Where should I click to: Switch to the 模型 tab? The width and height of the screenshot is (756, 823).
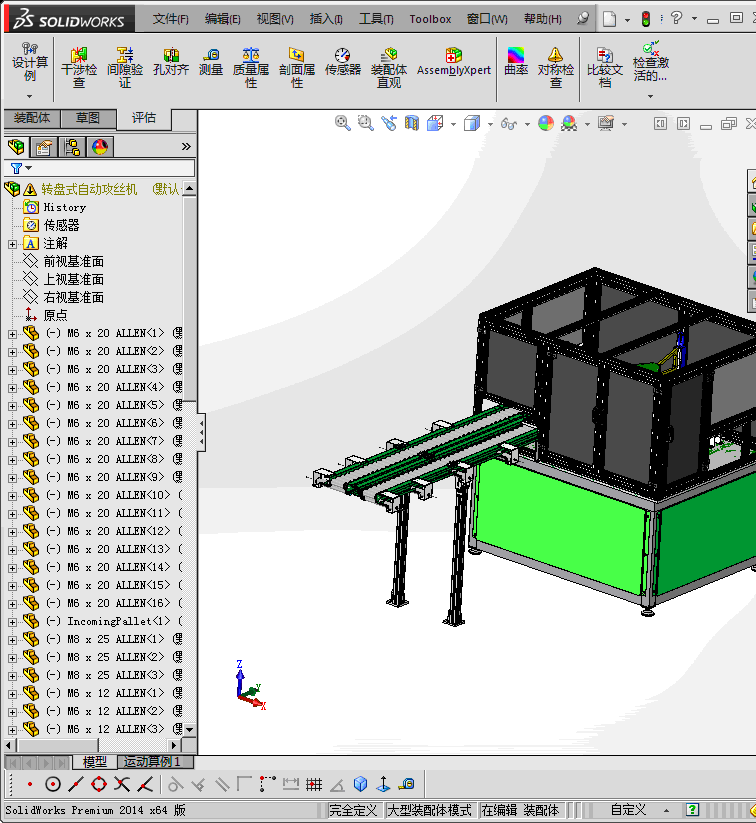tap(94, 762)
